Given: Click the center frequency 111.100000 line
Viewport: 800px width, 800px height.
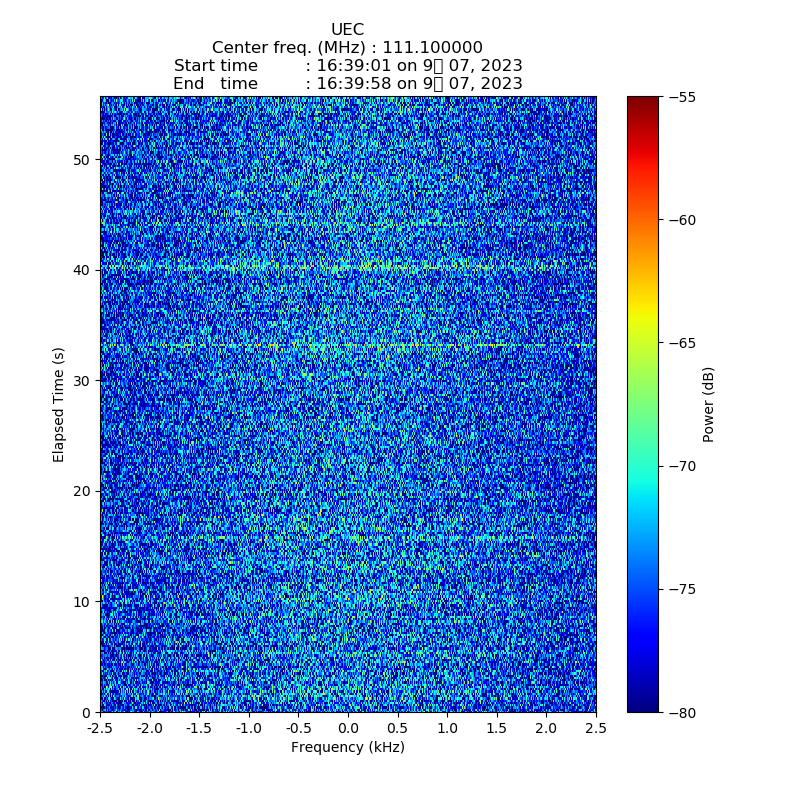Looking at the screenshot, I should coord(347,48).
